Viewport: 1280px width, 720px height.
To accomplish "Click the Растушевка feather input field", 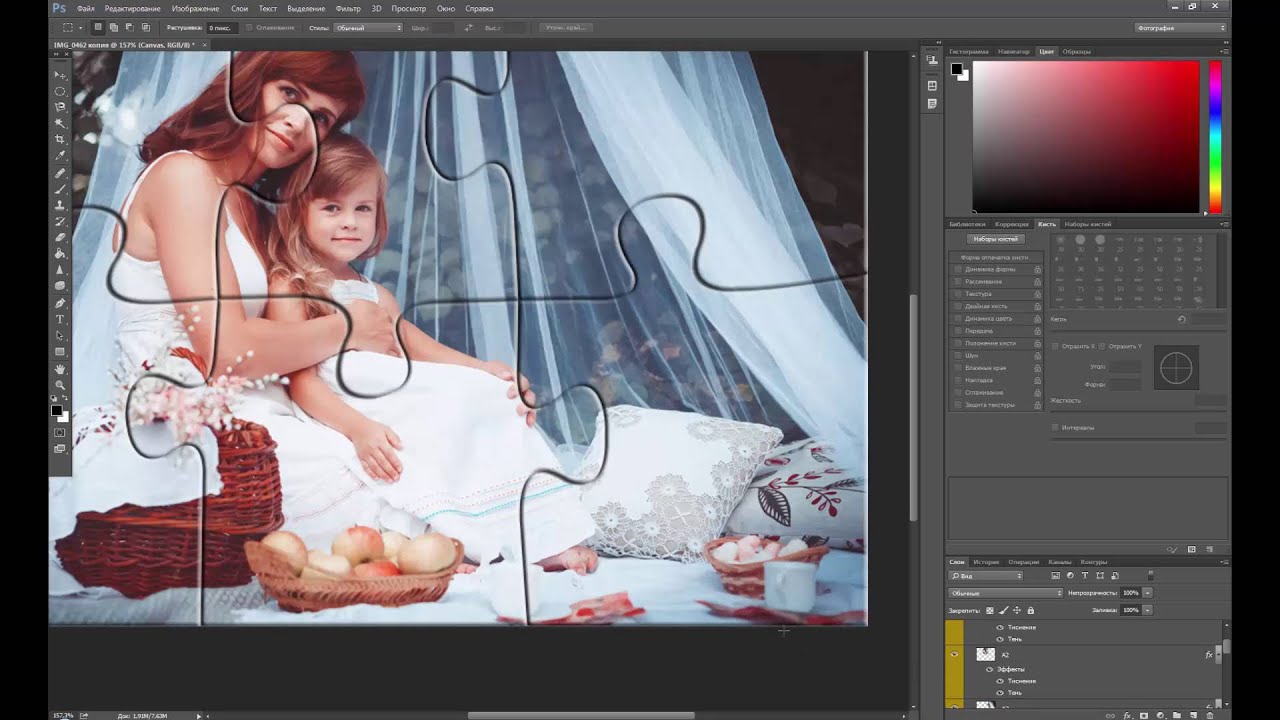I will 220,28.
